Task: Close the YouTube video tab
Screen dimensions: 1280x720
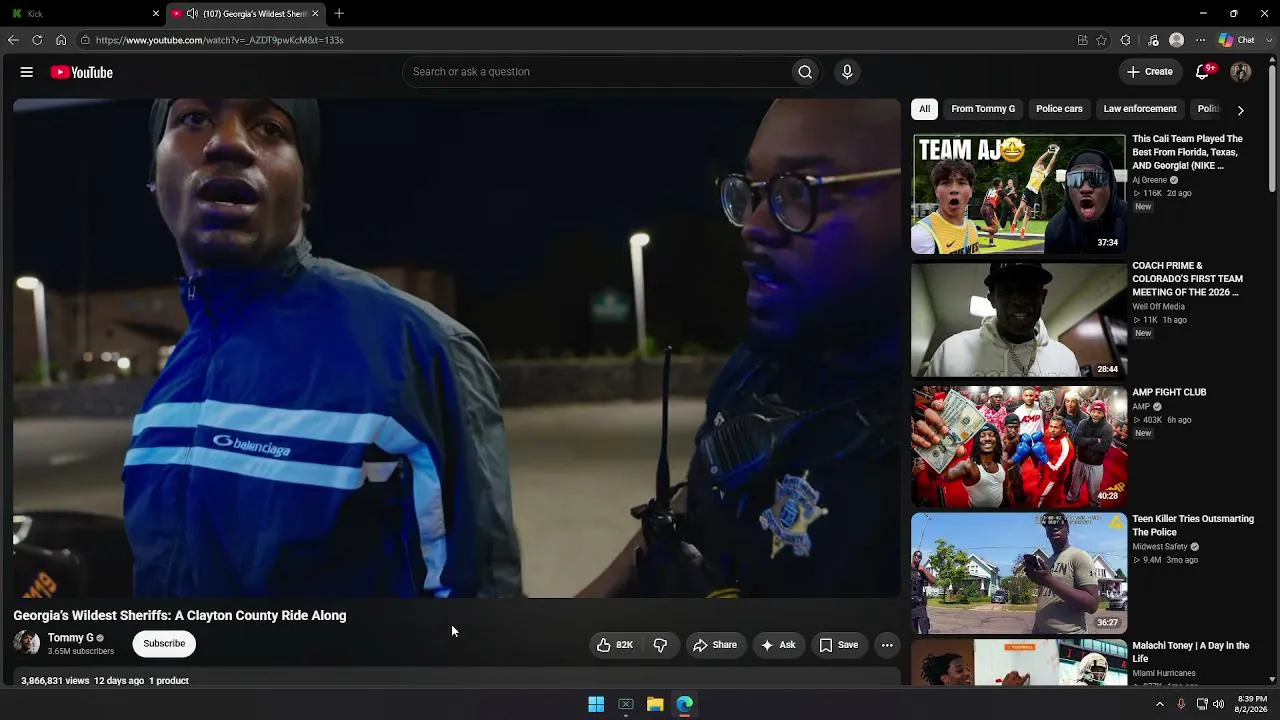Action: pos(315,14)
